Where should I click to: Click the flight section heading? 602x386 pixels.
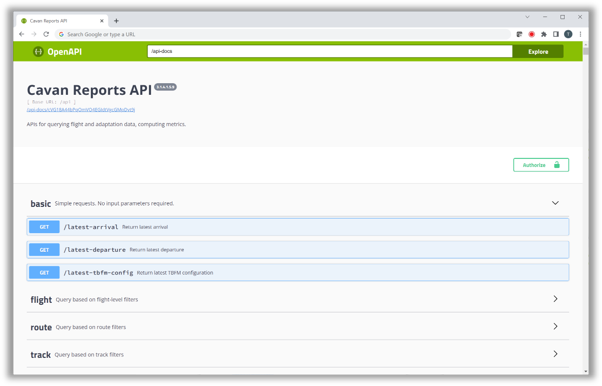(41, 300)
